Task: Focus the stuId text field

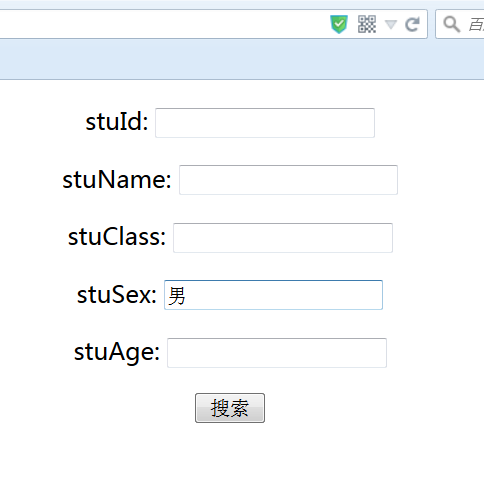Action: click(x=265, y=123)
